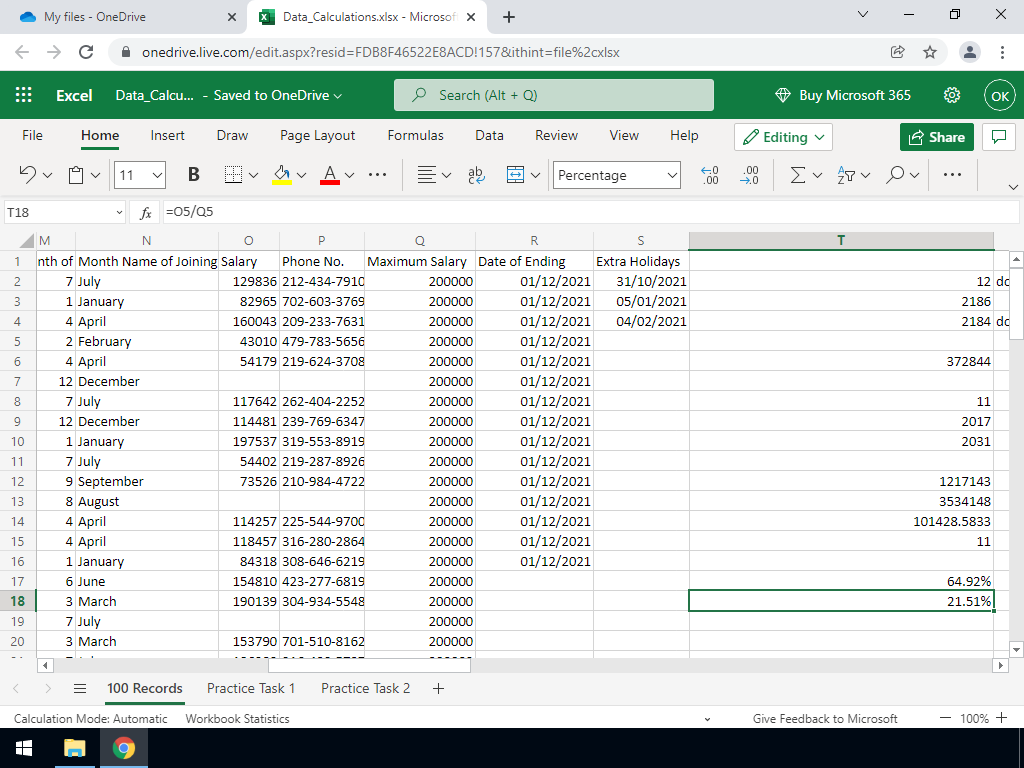The height and width of the screenshot is (768, 1024).
Task: Switch to Practice Task 1 sheet
Action: 251,688
